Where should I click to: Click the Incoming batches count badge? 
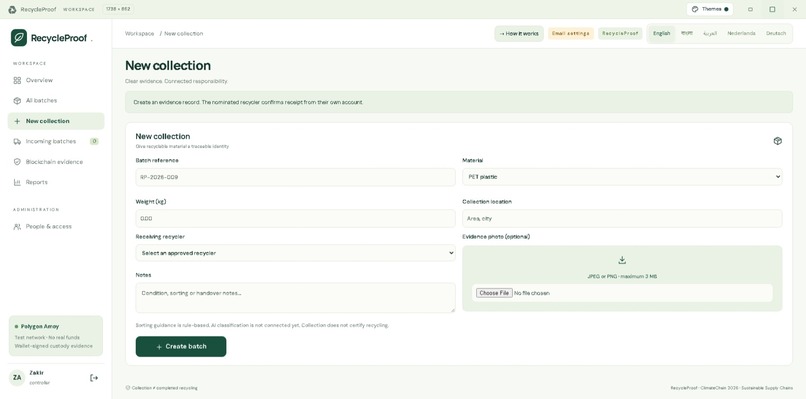[x=94, y=141]
